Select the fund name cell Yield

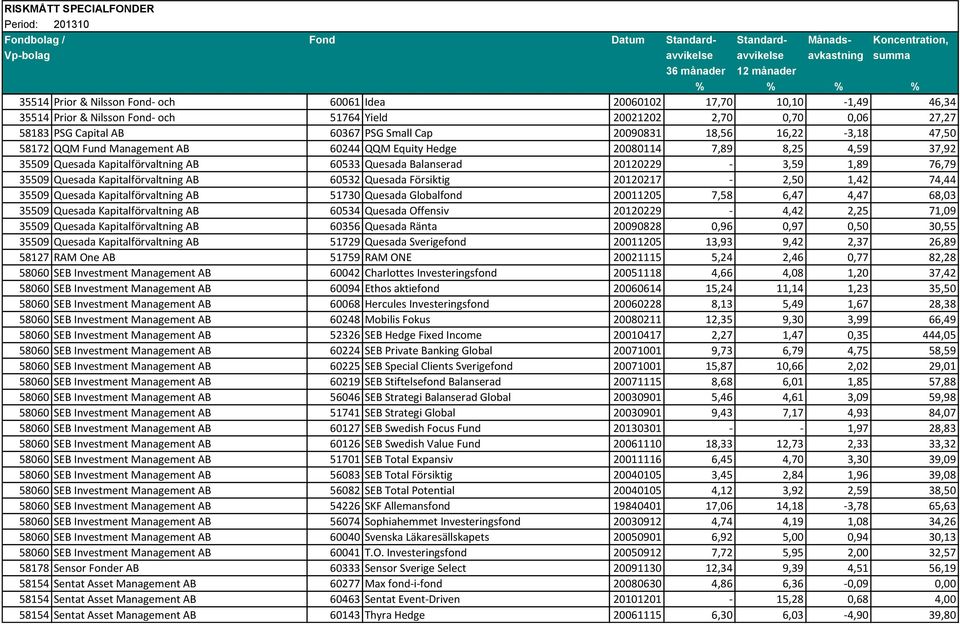point(487,118)
